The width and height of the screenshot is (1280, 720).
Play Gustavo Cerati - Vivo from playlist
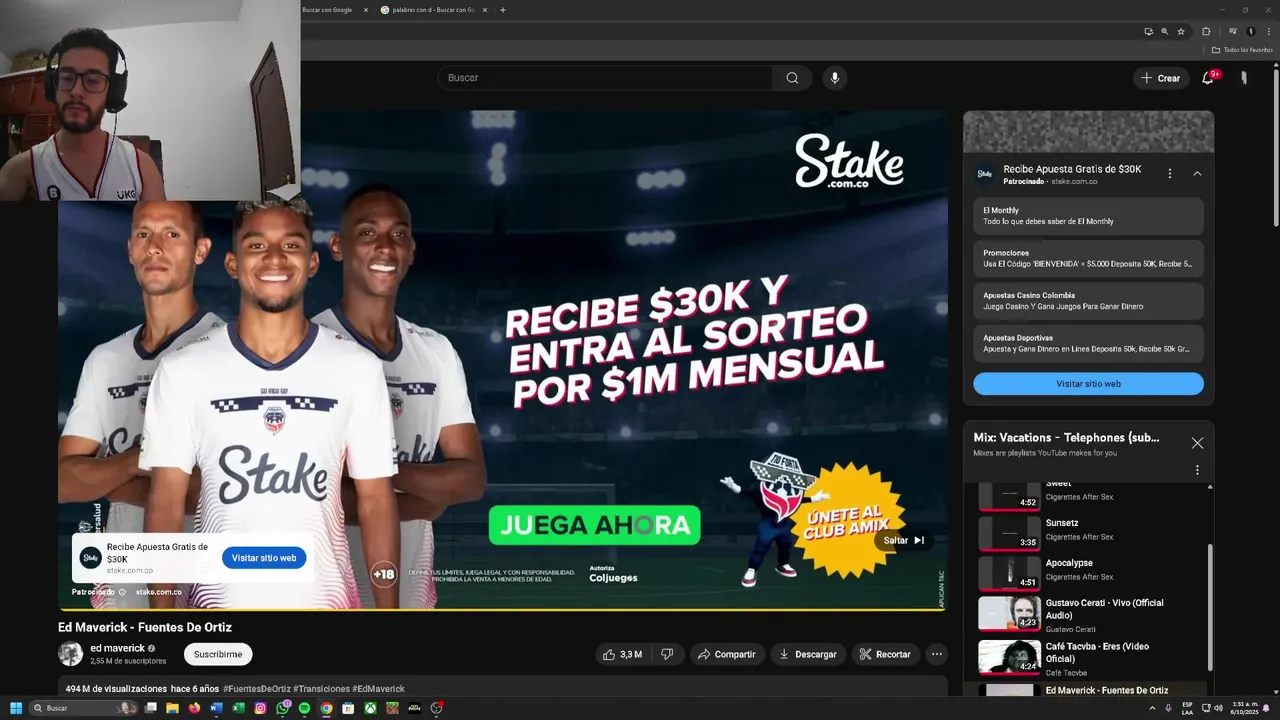[x=1087, y=613]
